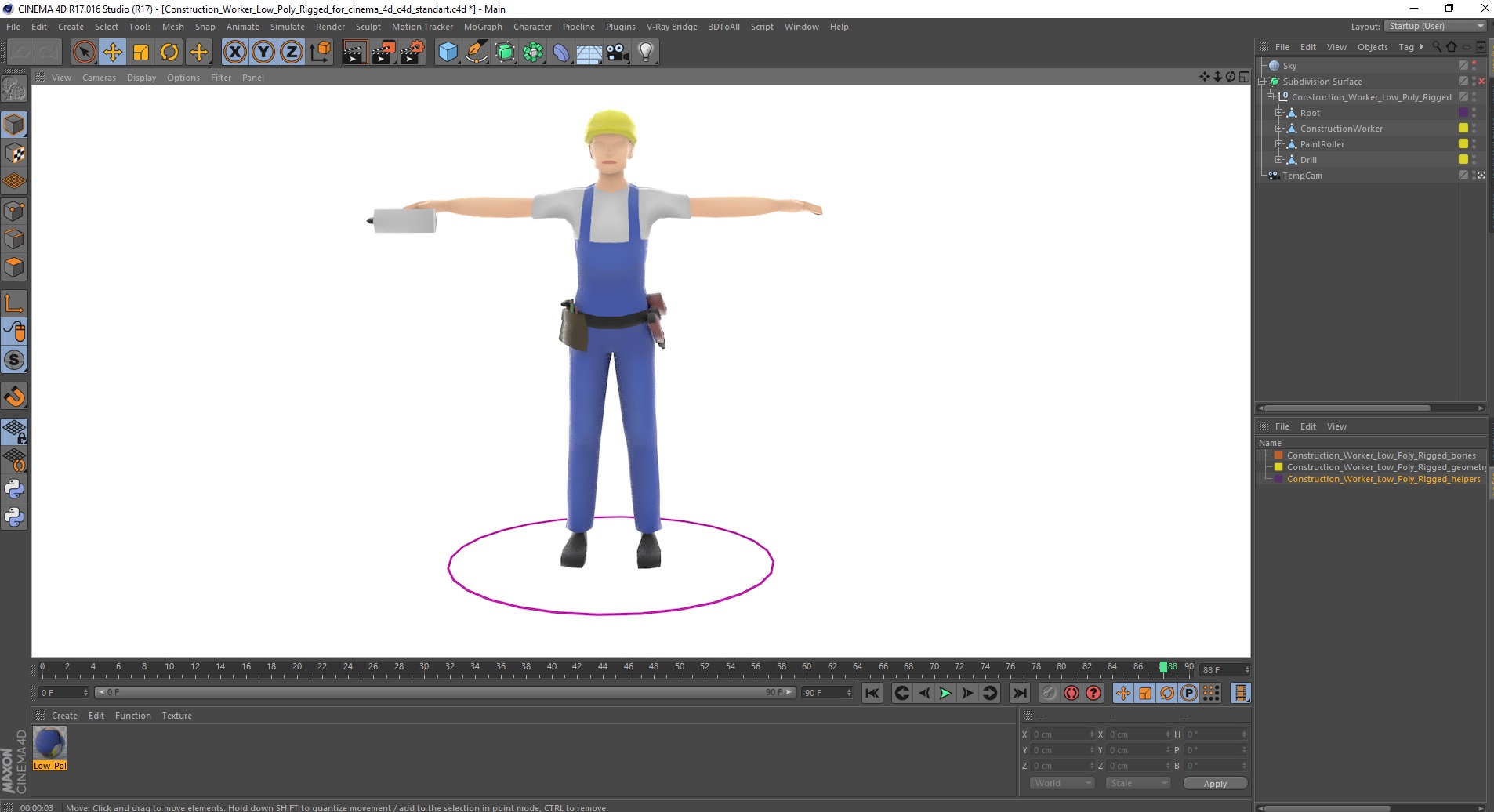Select Construction_Worker_Low_Poly_Rigged_helpers layer

click(x=1383, y=479)
